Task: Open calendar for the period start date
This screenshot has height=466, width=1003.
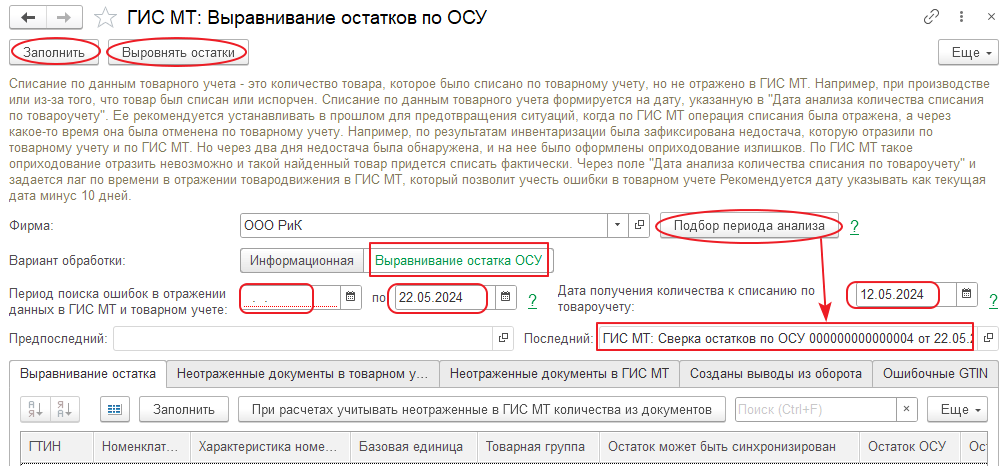Action: coord(351,297)
